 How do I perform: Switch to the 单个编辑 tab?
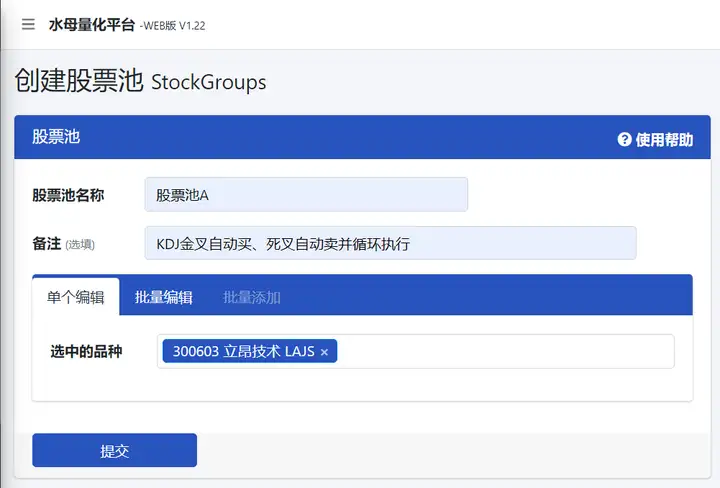[x=76, y=297]
